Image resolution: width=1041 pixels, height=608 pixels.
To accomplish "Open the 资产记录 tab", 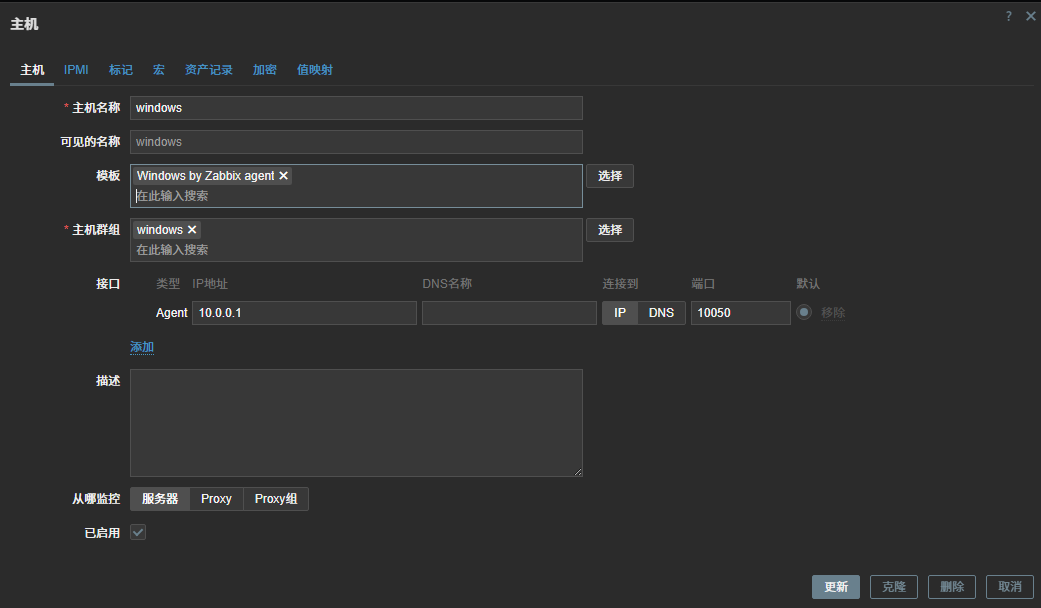I will [209, 70].
